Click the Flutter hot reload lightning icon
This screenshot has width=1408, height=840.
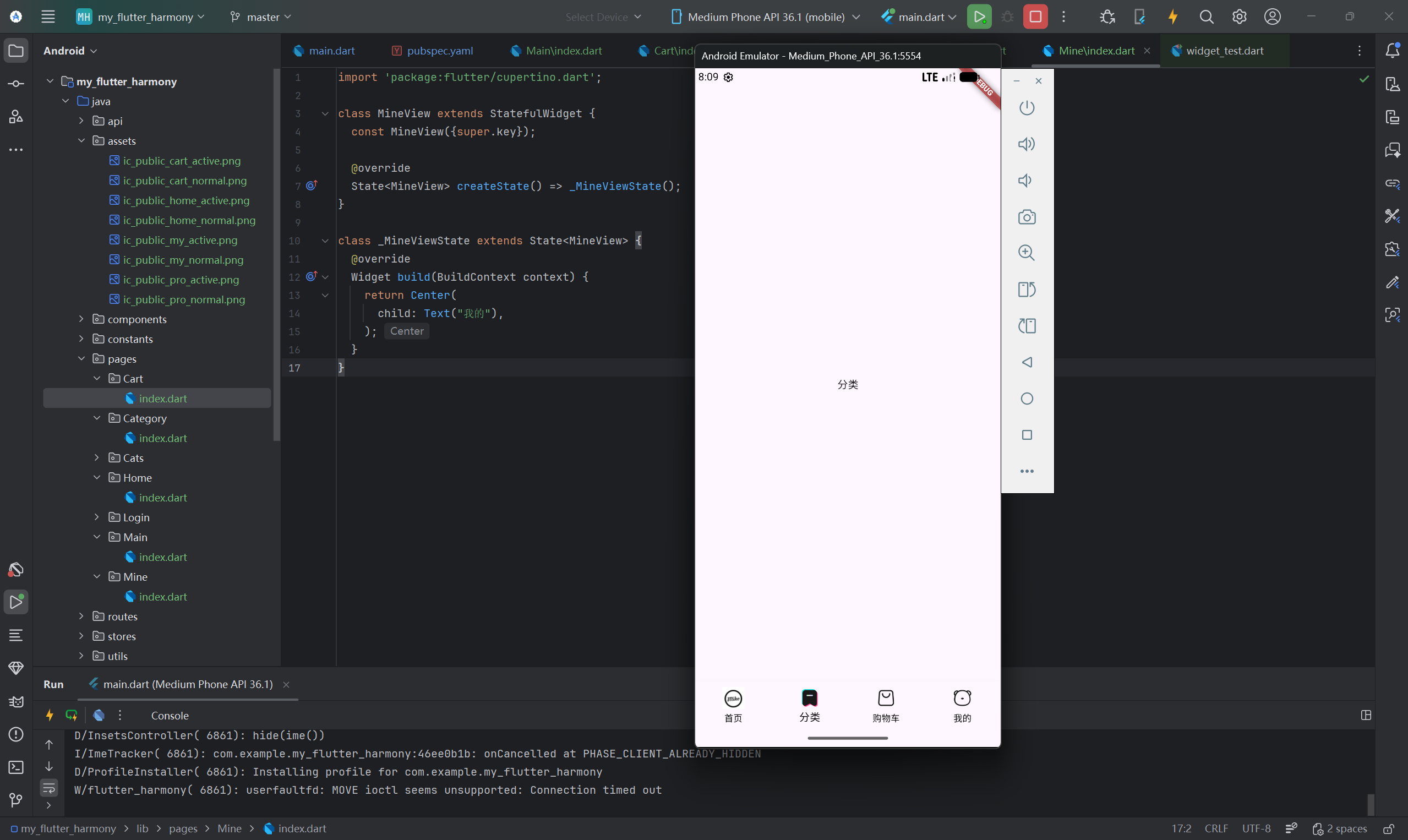[x=1172, y=17]
